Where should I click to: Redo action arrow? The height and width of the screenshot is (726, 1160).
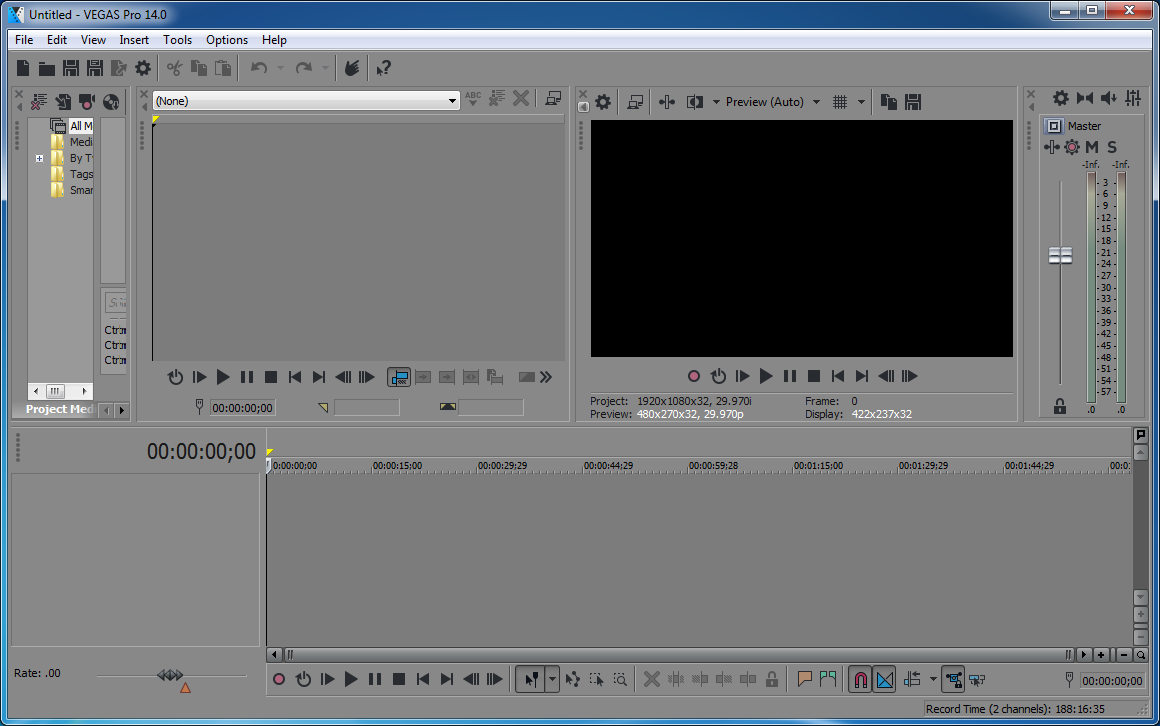304,68
